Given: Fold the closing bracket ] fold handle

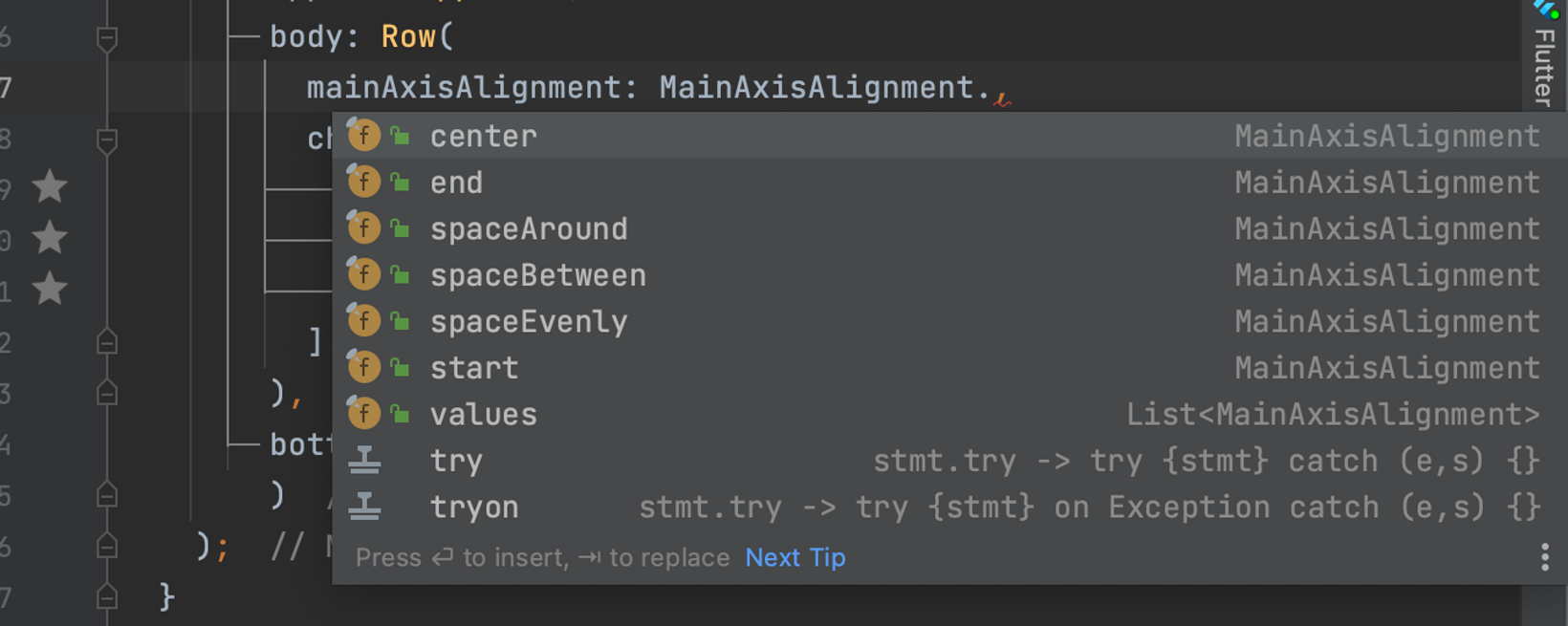Looking at the screenshot, I should tap(107, 341).
